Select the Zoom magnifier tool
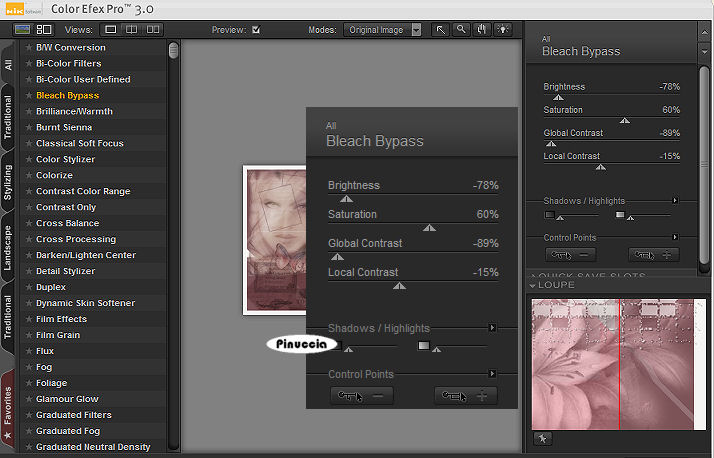The width and height of the screenshot is (714, 458). pyautogui.click(x=461, y=30)
